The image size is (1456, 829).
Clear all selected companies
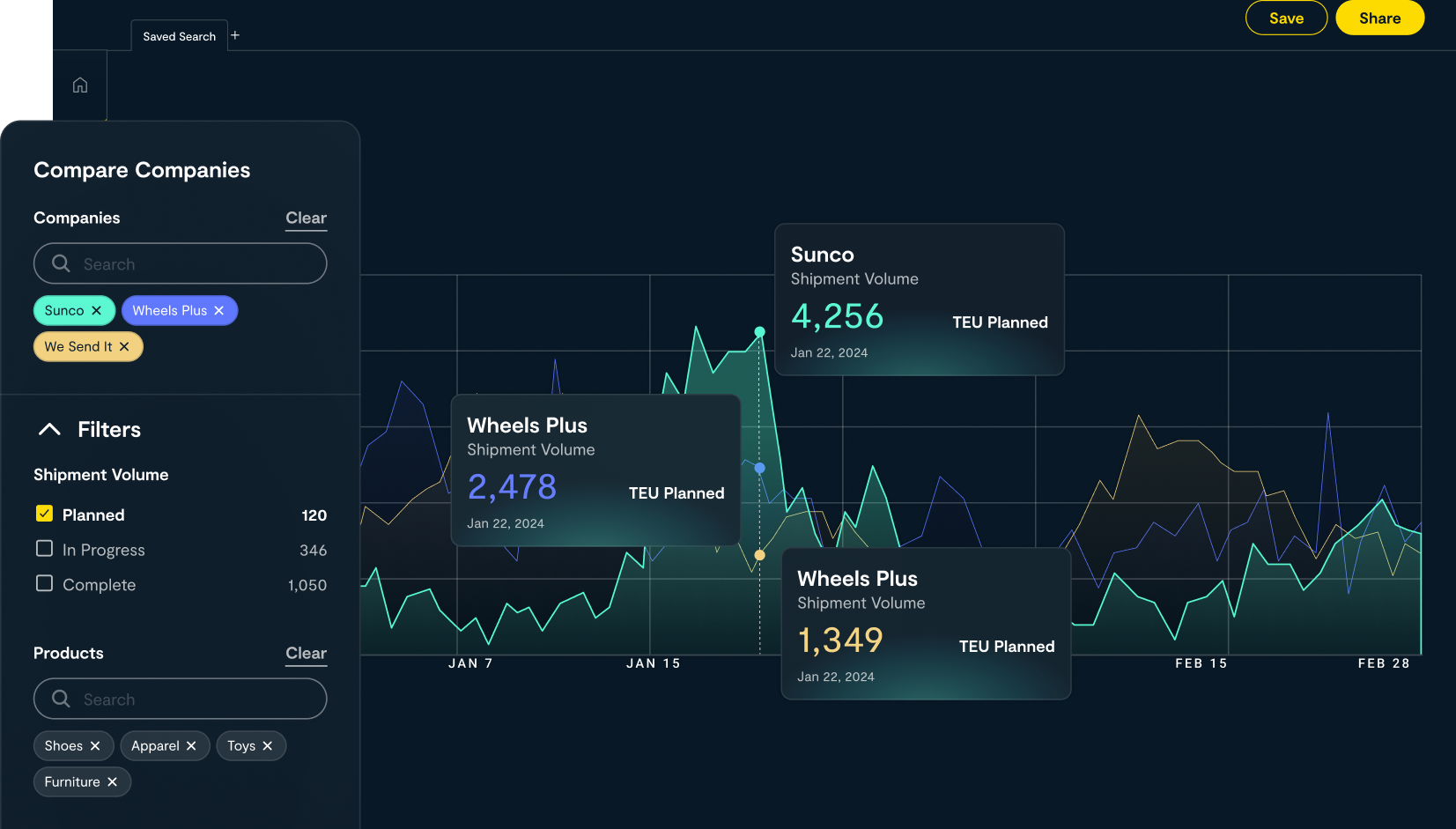pyautogui.click(x=306, y=218)
